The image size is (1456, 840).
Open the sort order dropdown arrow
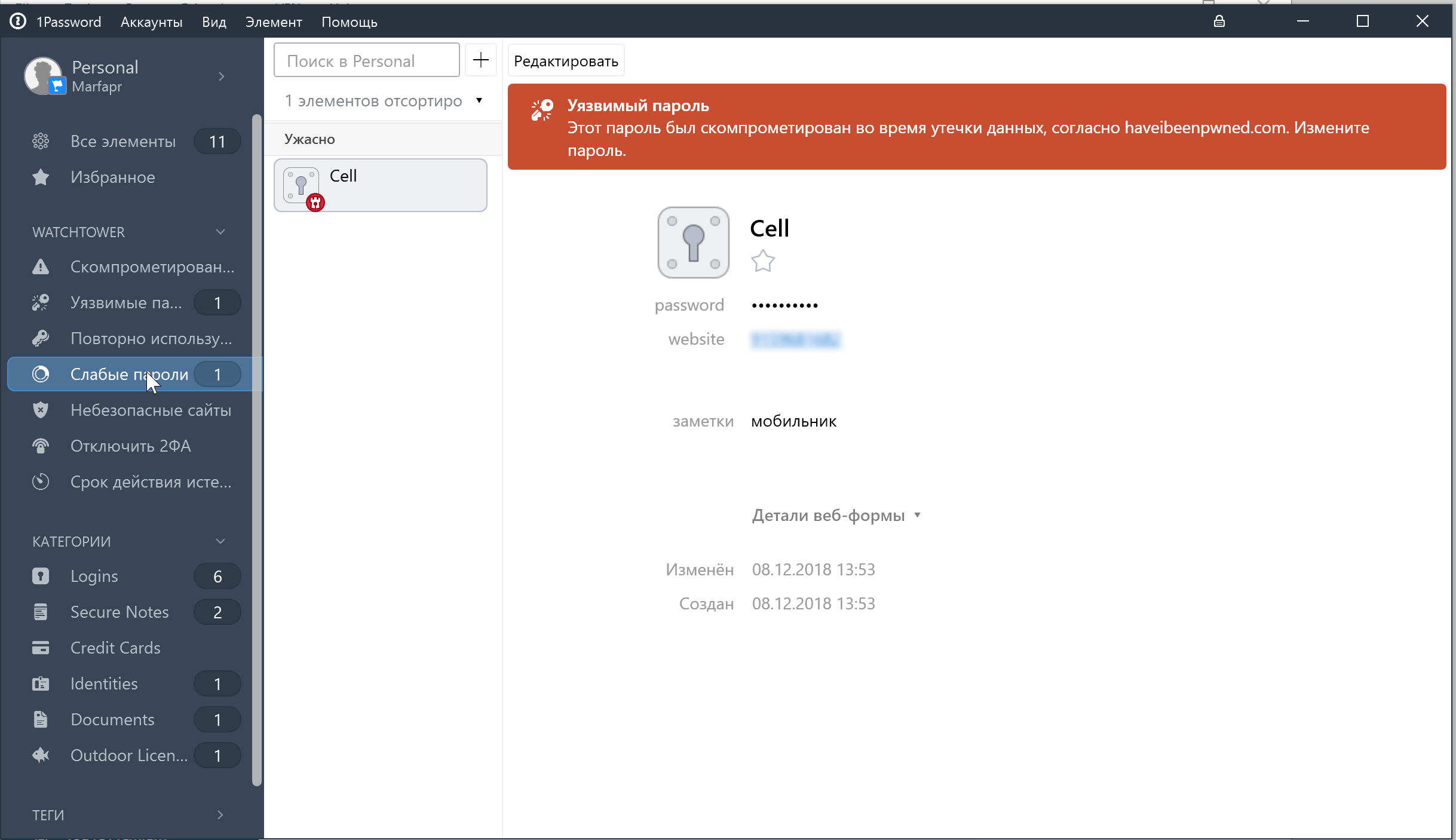click(479, 100)
